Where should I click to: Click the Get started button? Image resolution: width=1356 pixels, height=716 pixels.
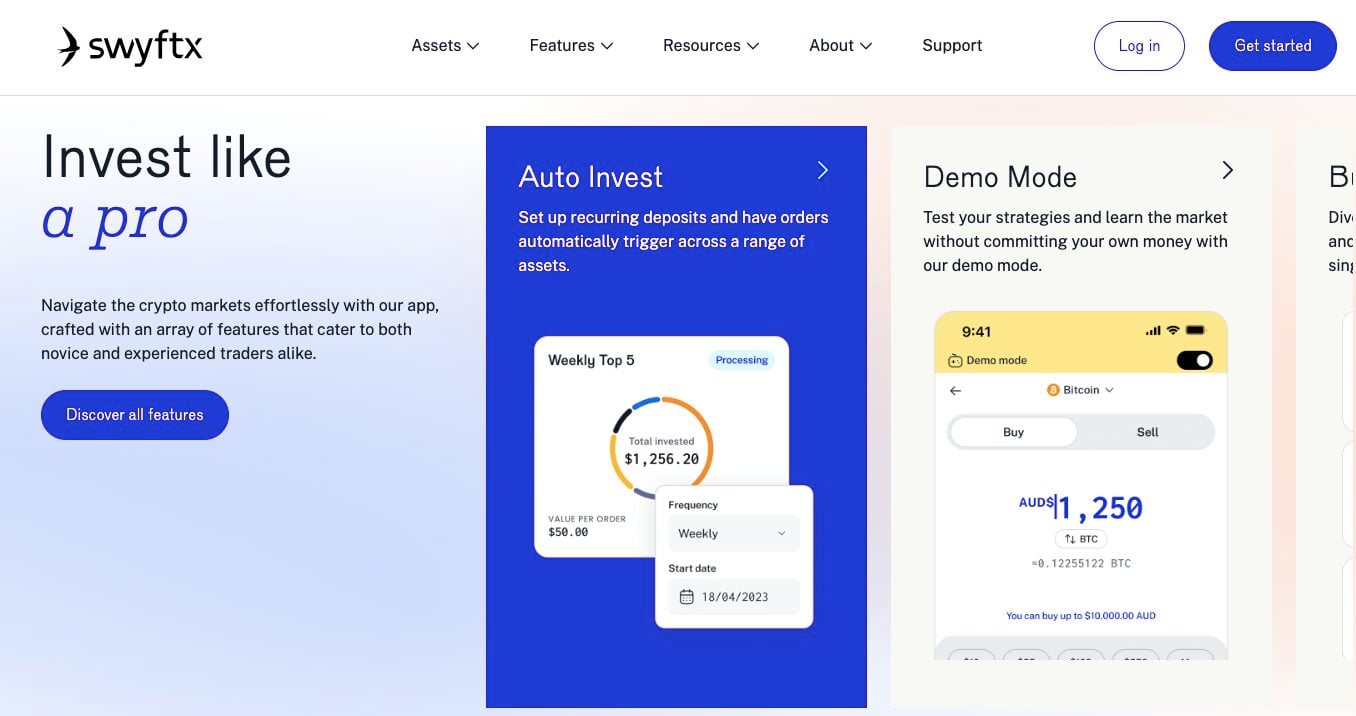pyautogui.click(x=1272, y=46)
